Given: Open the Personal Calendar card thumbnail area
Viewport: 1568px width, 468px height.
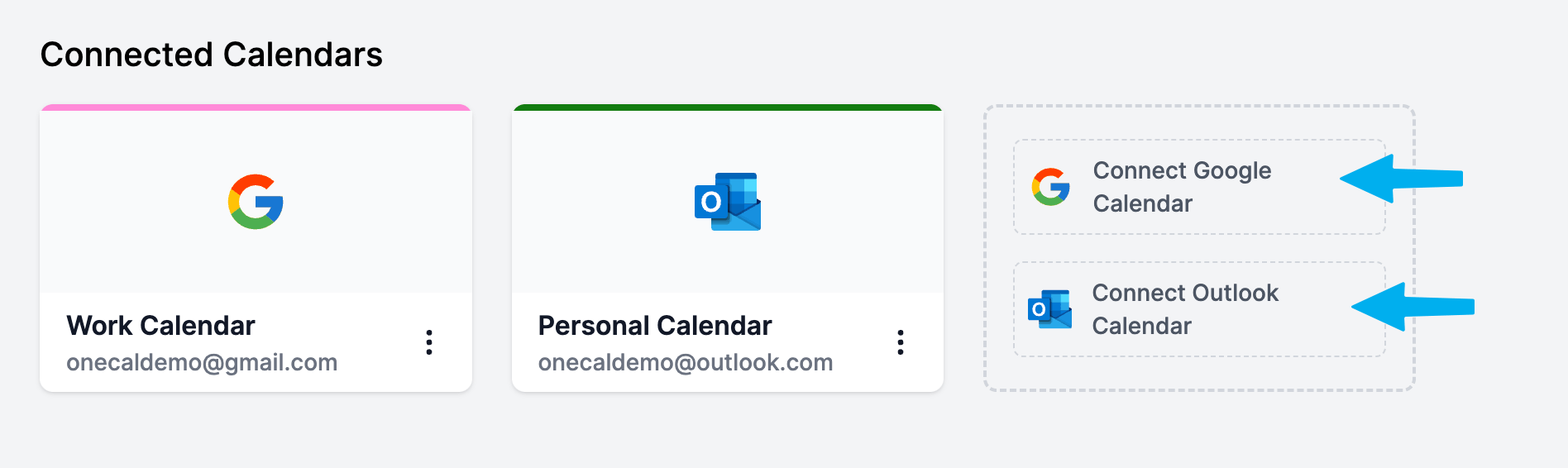Looking at the screenshot, I should (x=728, y=202).
